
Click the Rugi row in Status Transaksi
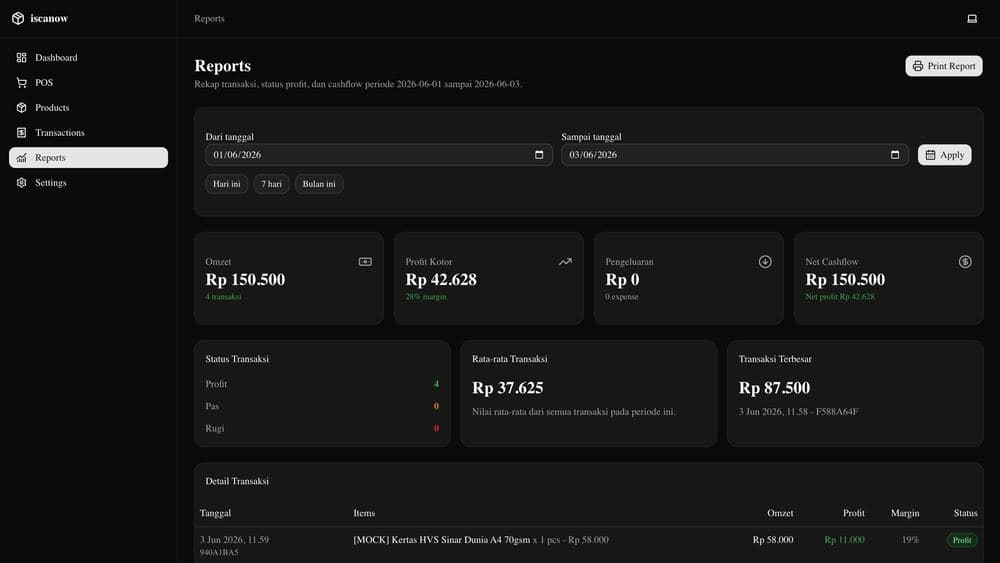(322, 428)
